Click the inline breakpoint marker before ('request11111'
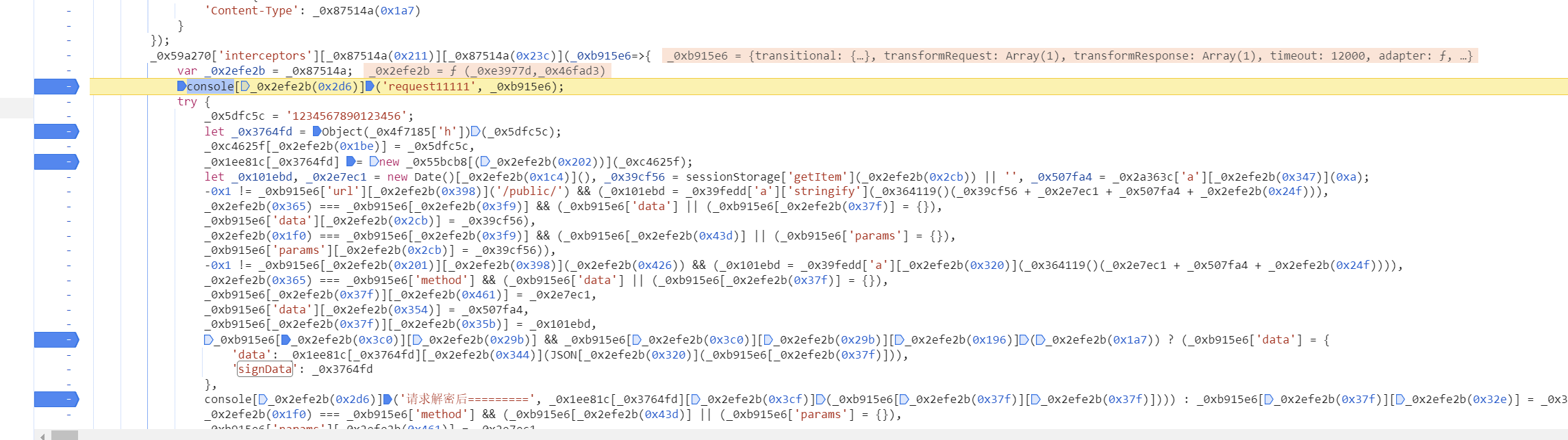This screenshot has width=1568, height=440. click(x=370, y=86)
